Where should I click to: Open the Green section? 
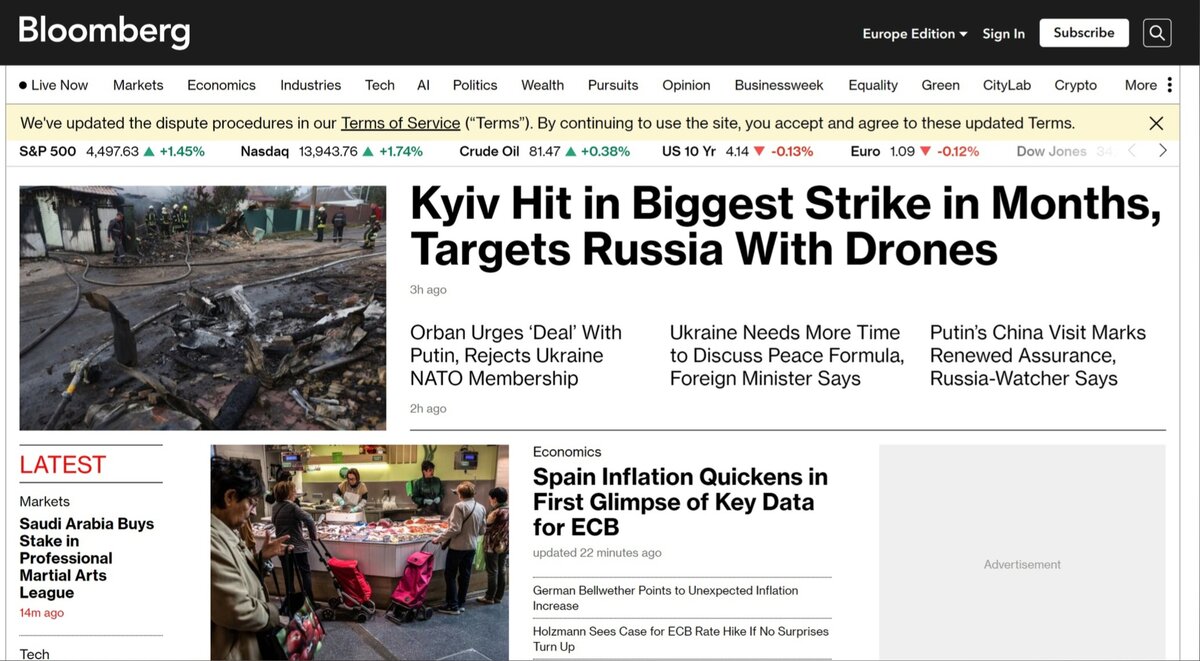coord(940,85)
